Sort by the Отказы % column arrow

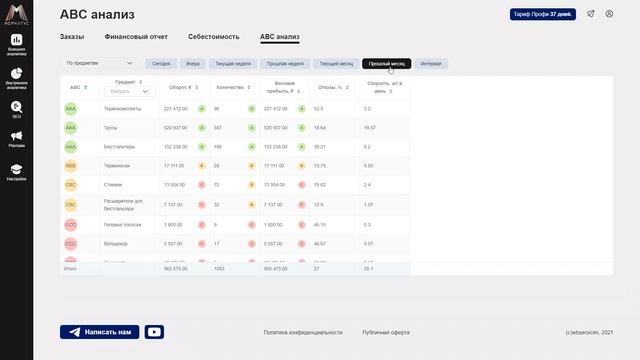point(347,87)
